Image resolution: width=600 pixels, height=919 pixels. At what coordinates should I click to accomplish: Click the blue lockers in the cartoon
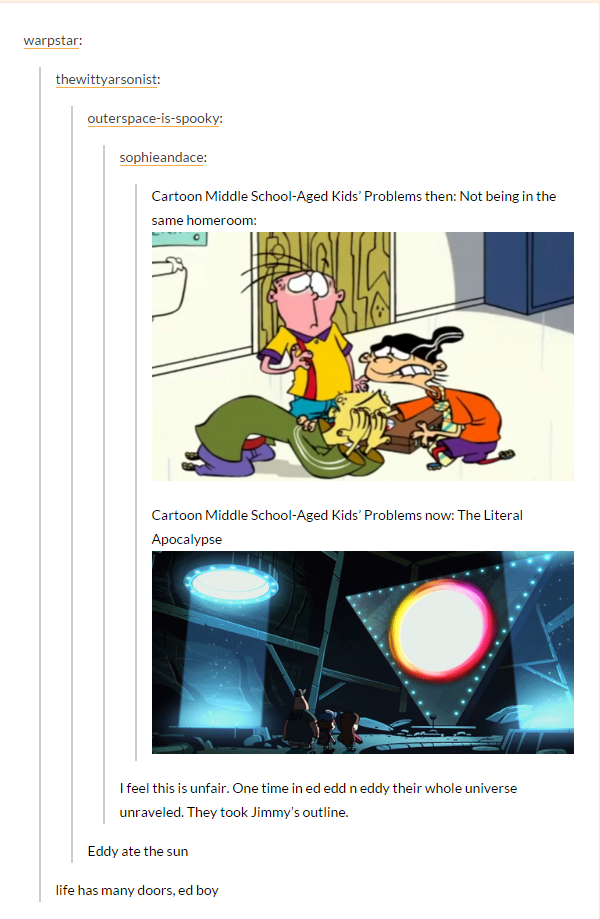coord(529,271)
